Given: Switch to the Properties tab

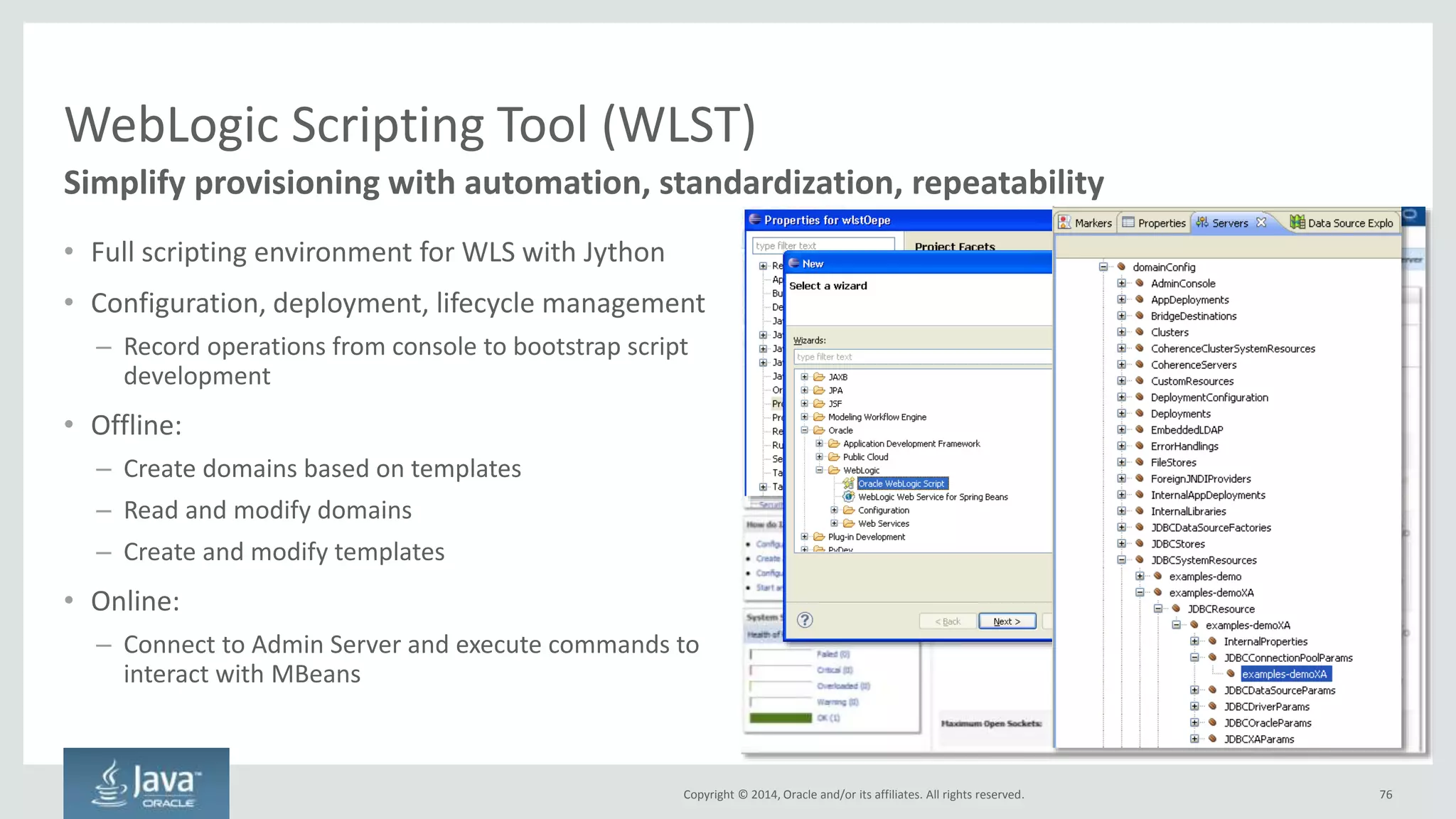Looking at the screenshot, I should 1155,223.
